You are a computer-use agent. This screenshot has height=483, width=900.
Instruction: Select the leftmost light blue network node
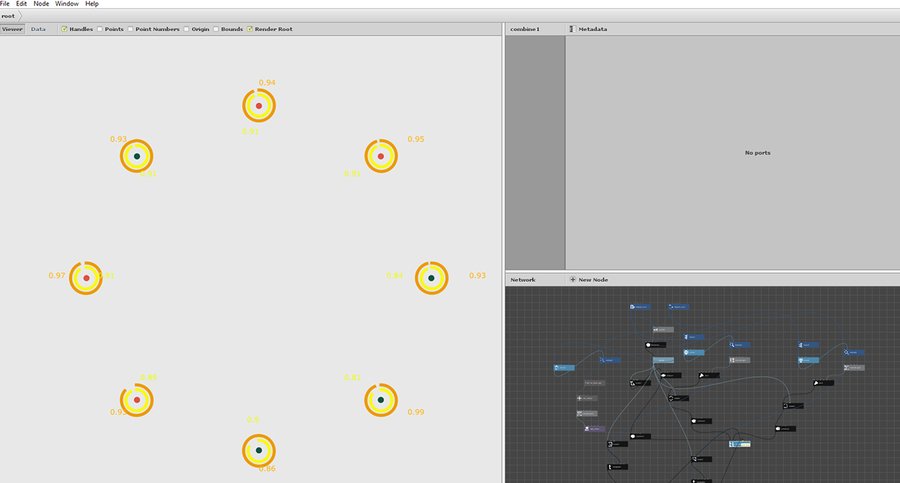click(564, 368)
